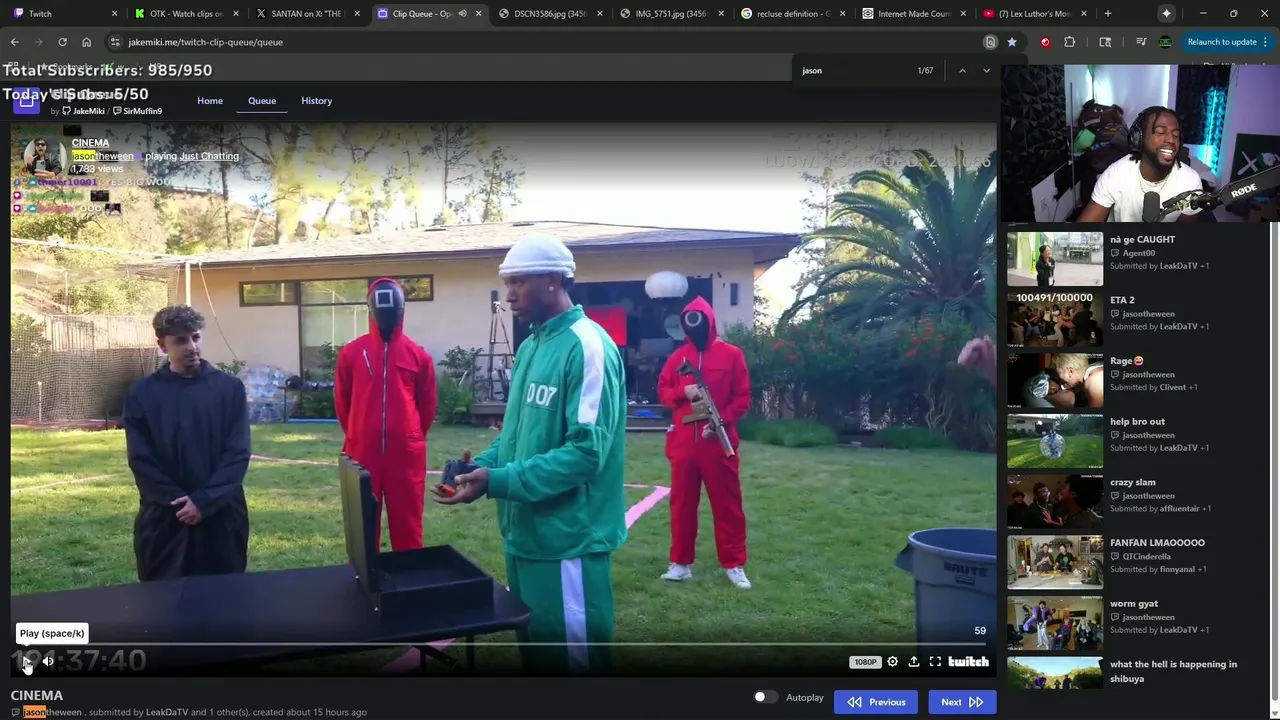This screenshot has width=1280, height=720.
Task: Skip to the Next clip
Action: [x=962, y=702]
